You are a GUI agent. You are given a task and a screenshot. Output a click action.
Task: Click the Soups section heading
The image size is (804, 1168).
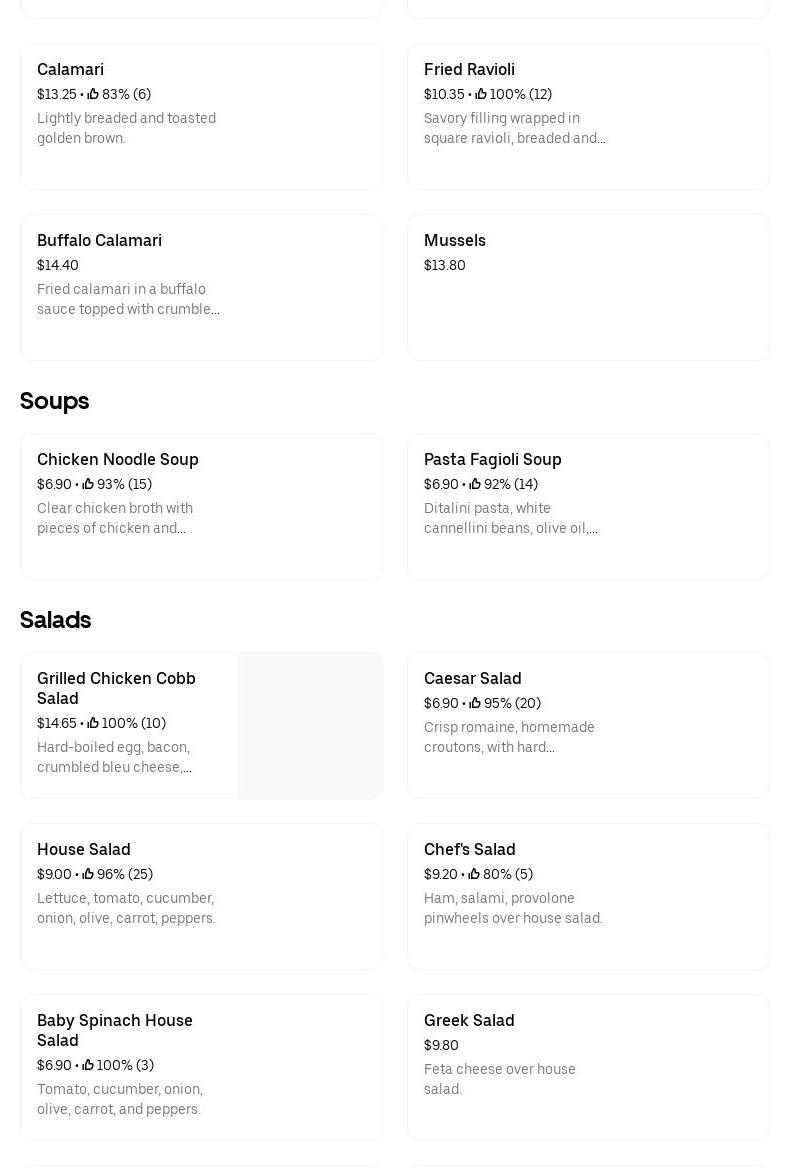[55, 401]
